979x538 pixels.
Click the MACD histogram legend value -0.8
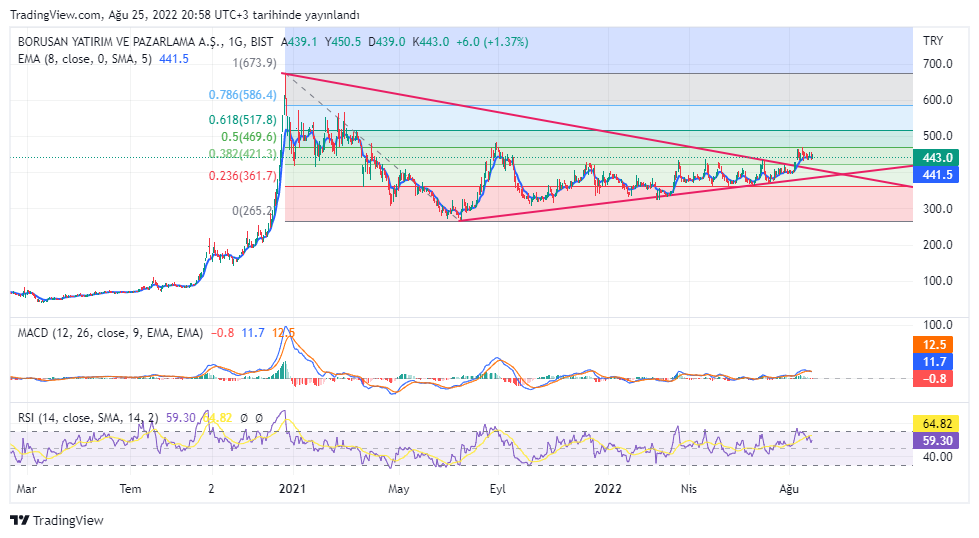click(222, 333)
